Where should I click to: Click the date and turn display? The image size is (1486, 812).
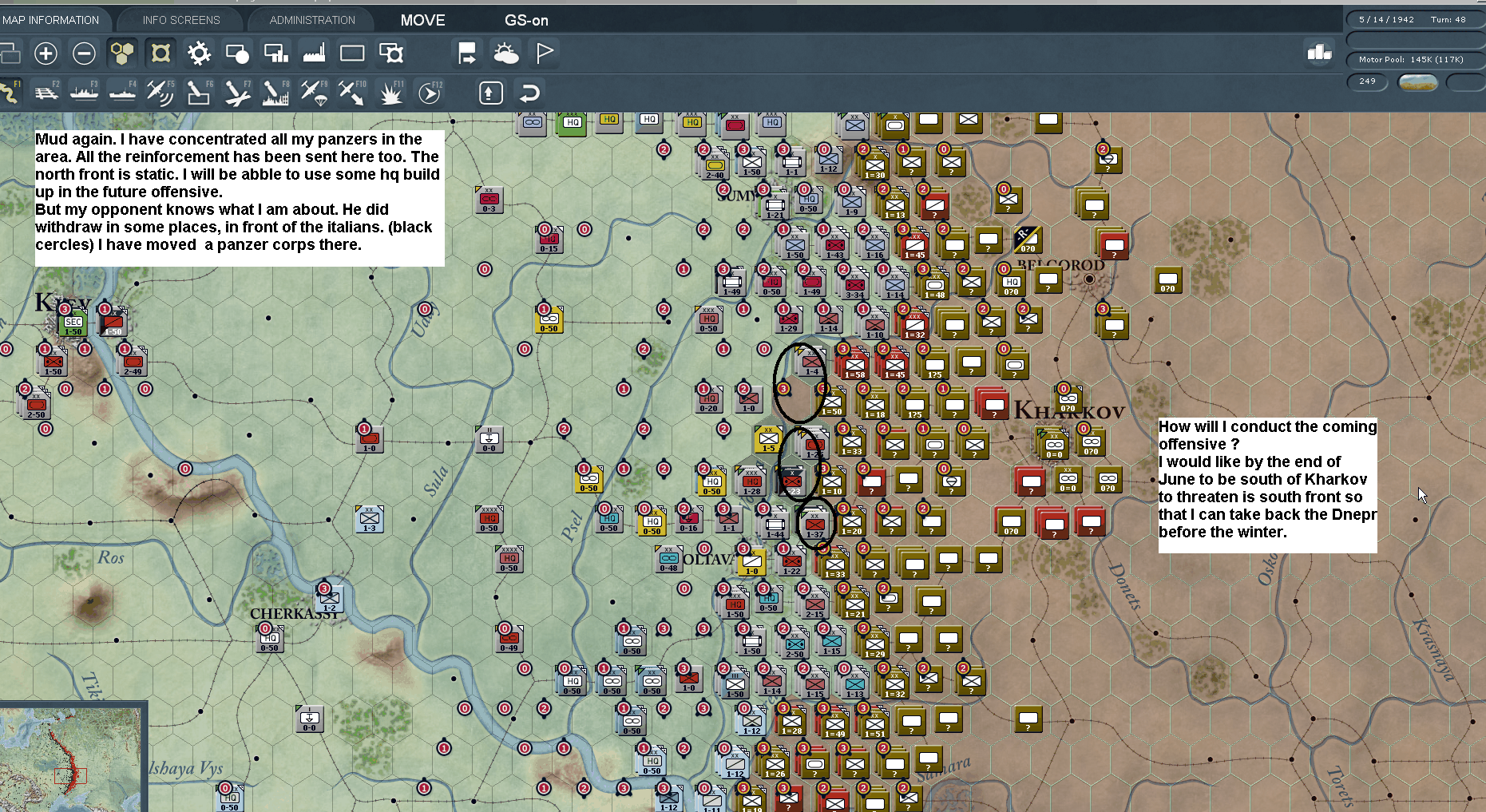[1413, 19]
